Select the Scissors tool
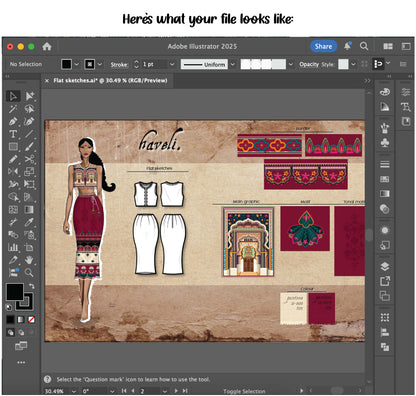 (30, 159)
